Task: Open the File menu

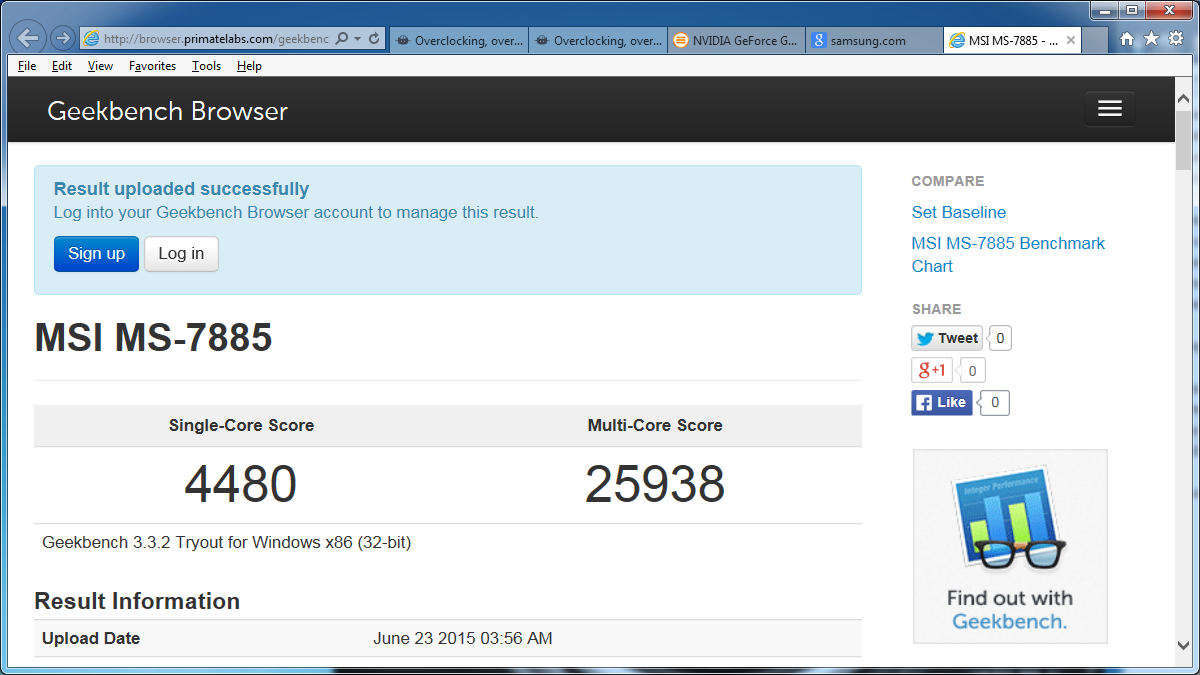Action: [x=27, y=66]
